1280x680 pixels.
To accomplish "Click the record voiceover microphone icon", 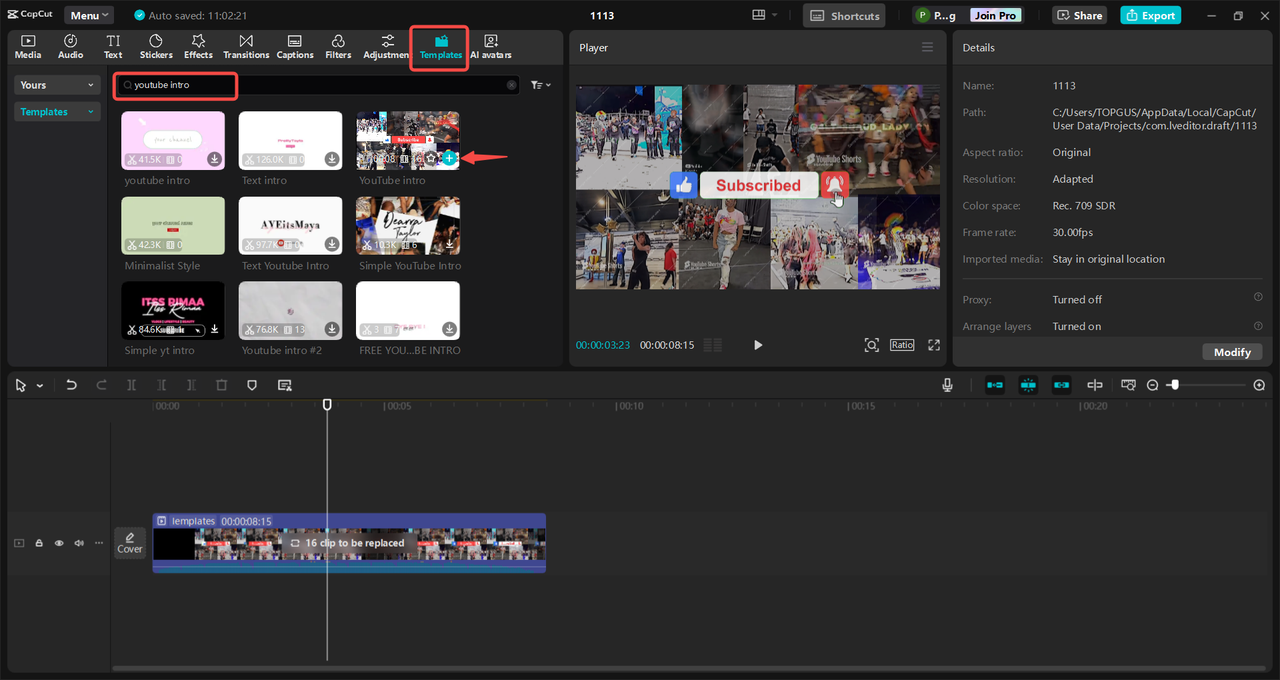I will click(x=947, y=385).
